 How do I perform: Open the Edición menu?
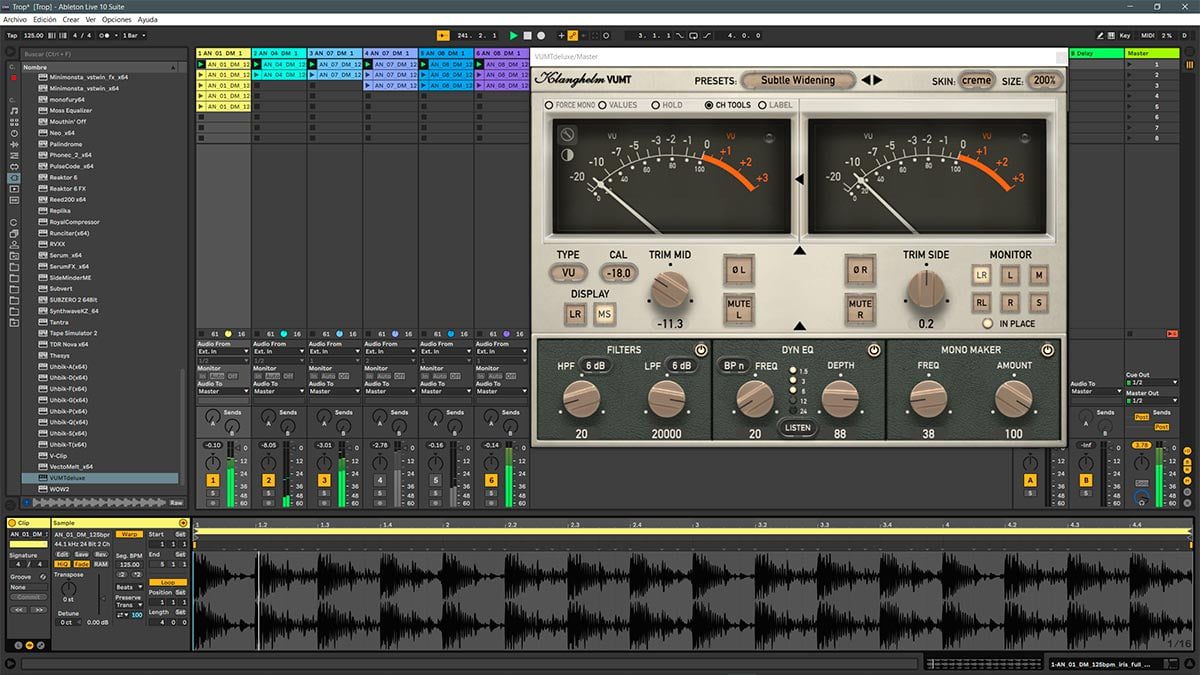pyautogui.click(x=44, y=19)
